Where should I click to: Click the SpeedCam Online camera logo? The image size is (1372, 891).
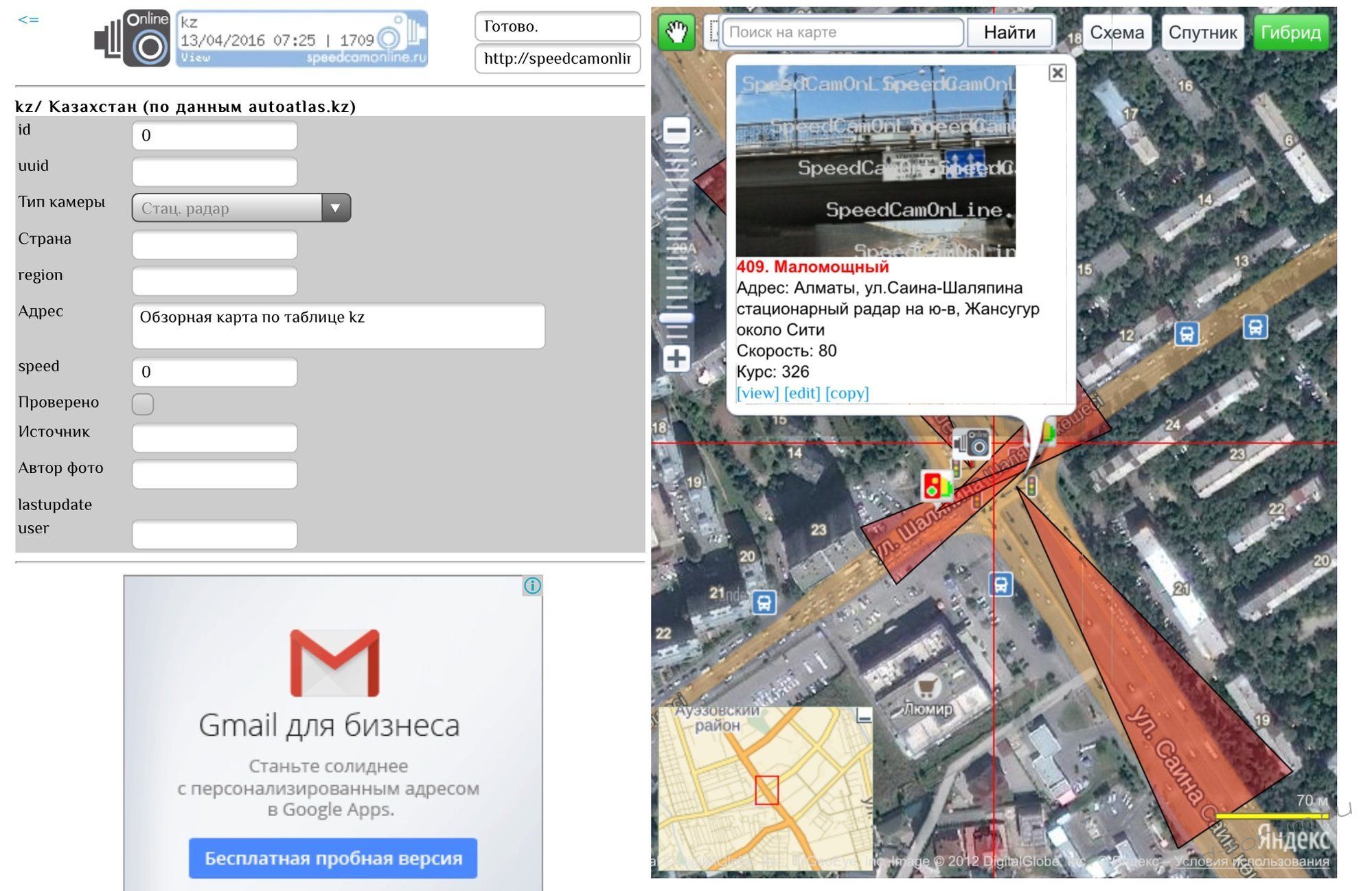133,38
